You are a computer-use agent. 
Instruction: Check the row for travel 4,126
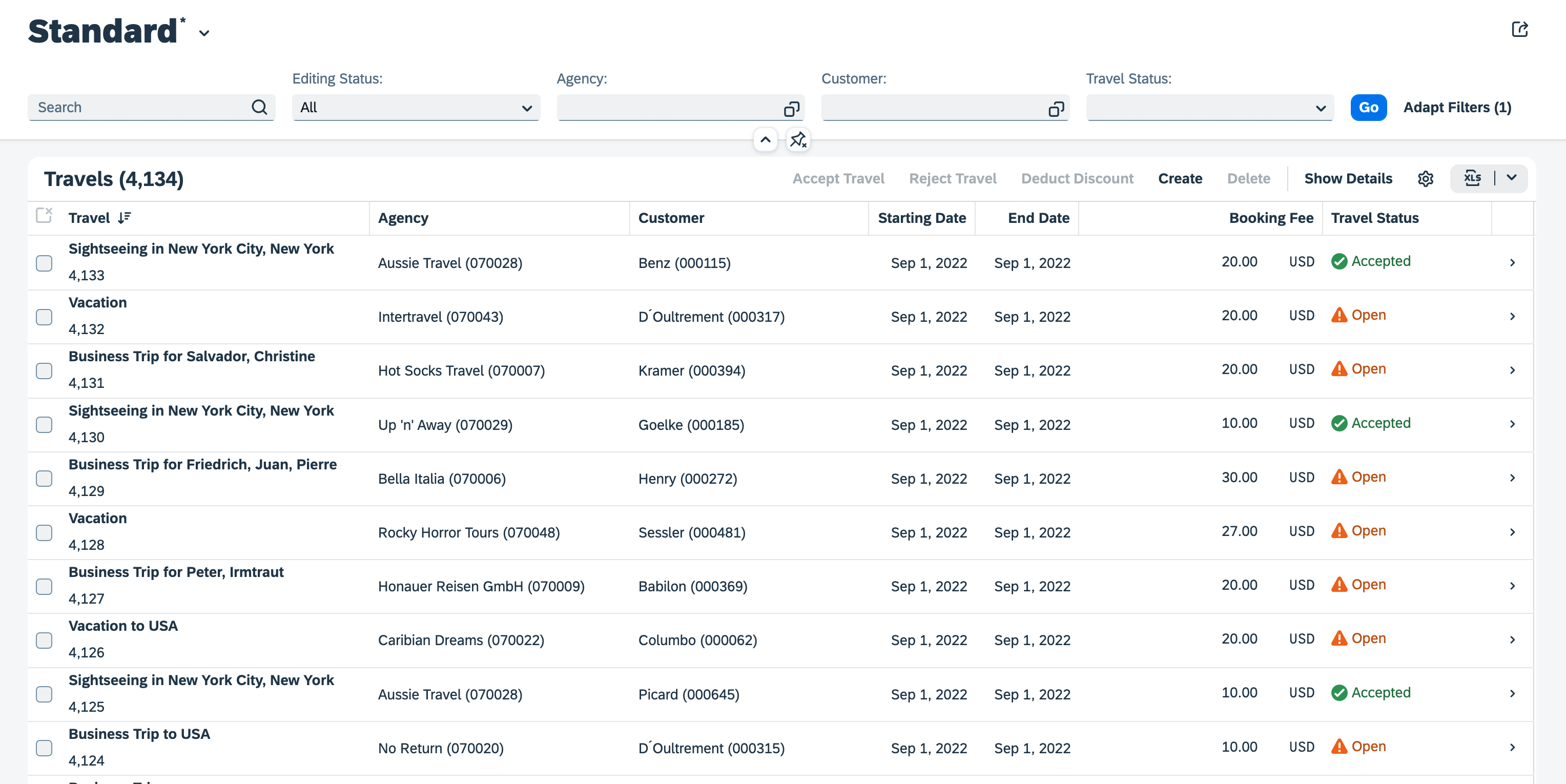pos(45,641)
